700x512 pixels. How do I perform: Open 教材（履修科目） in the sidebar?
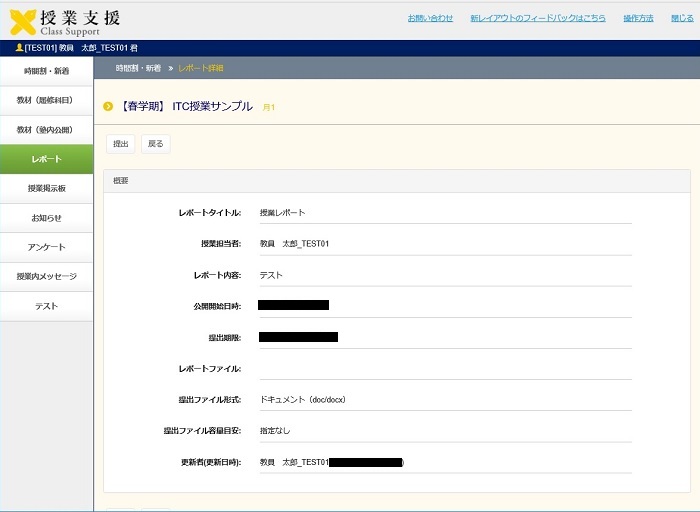46,100
